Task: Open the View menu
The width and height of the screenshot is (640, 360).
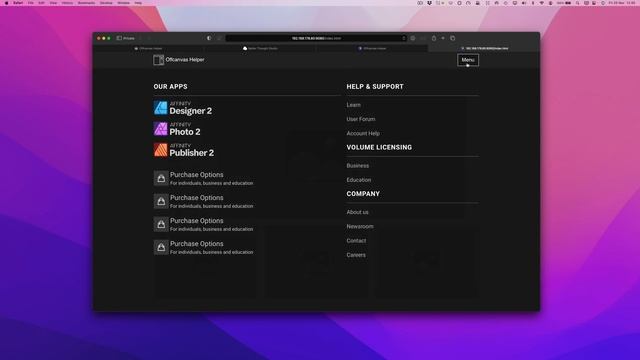Action: tap(53, 3)
